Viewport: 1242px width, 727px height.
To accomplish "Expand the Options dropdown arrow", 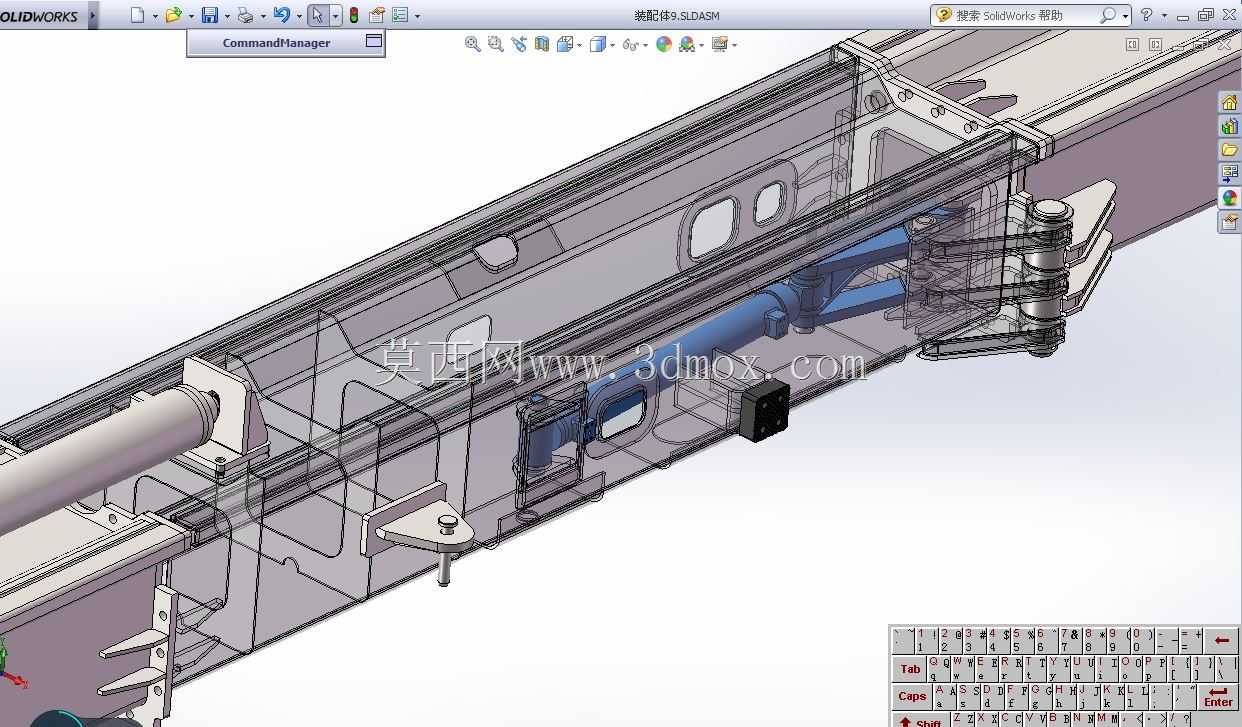I will pyautogui.click(x=417, y=16).
